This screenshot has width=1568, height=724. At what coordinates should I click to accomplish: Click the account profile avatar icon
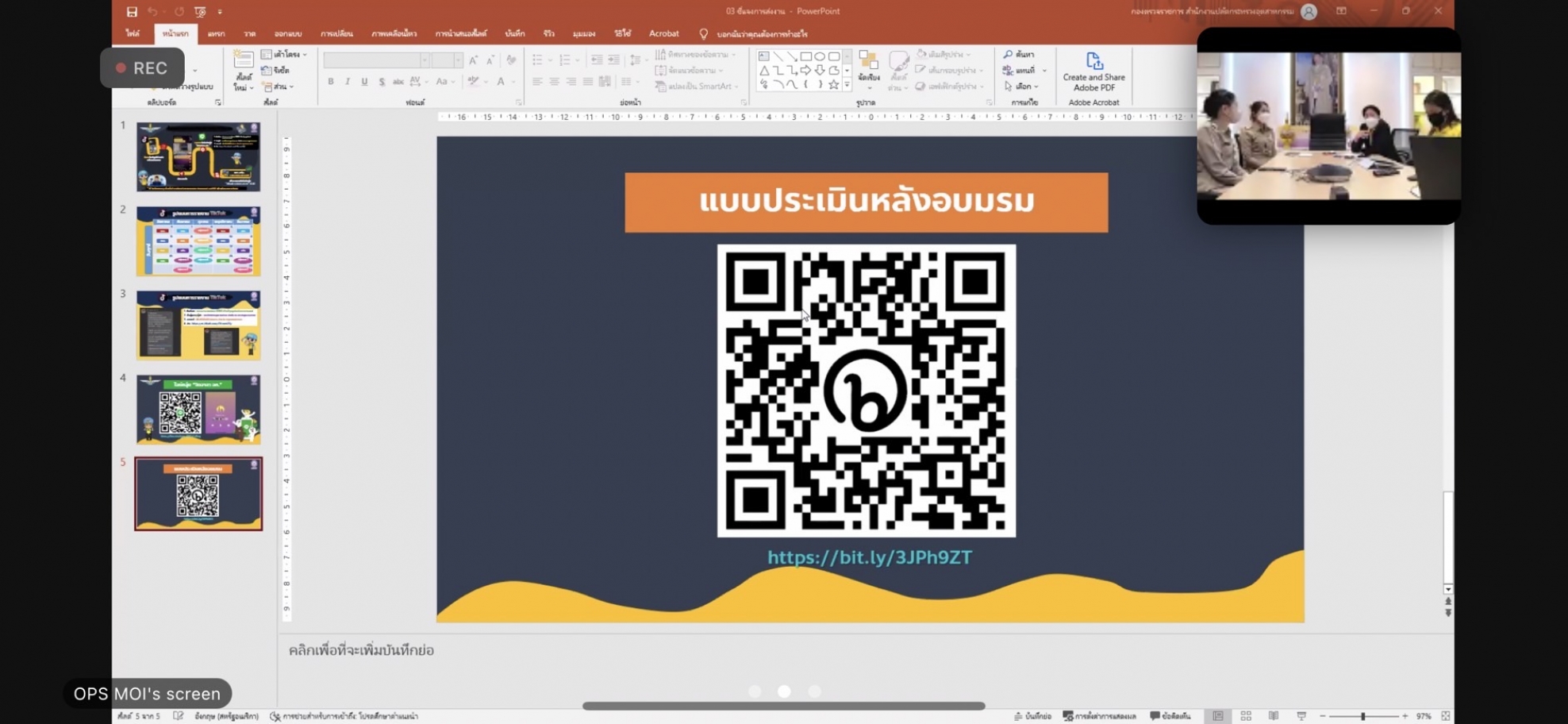(x=1309, y=12)
